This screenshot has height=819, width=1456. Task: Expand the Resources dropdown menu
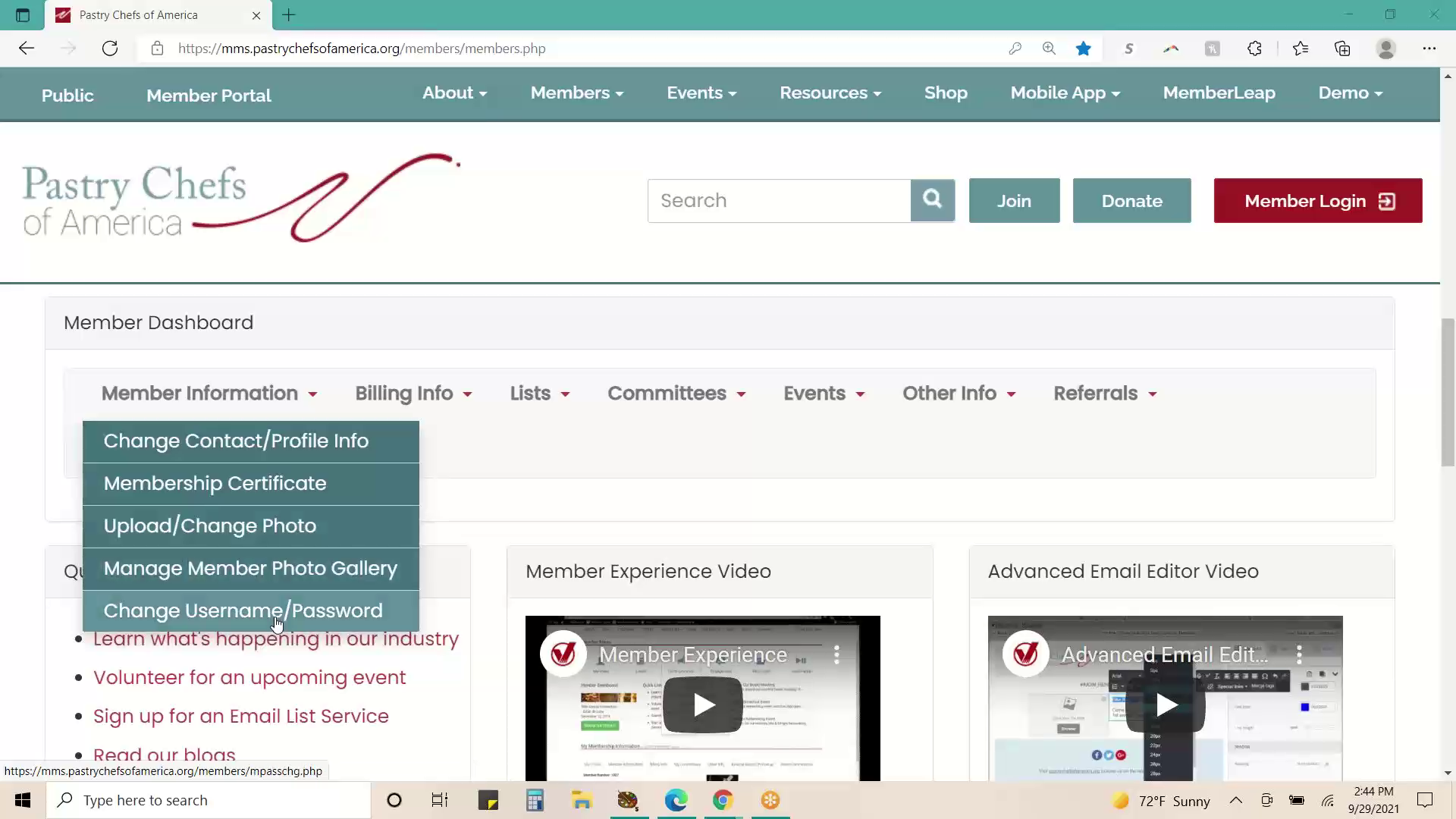click(x=830, y=93)
